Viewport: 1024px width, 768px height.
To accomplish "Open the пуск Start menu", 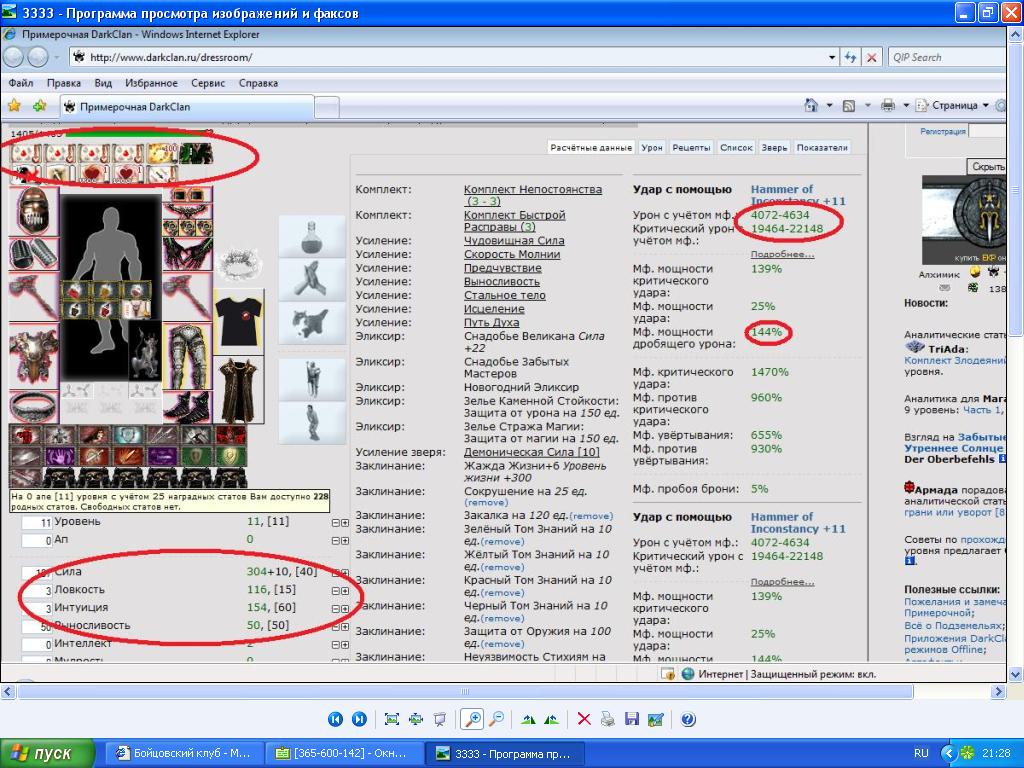I will (47, 754).
